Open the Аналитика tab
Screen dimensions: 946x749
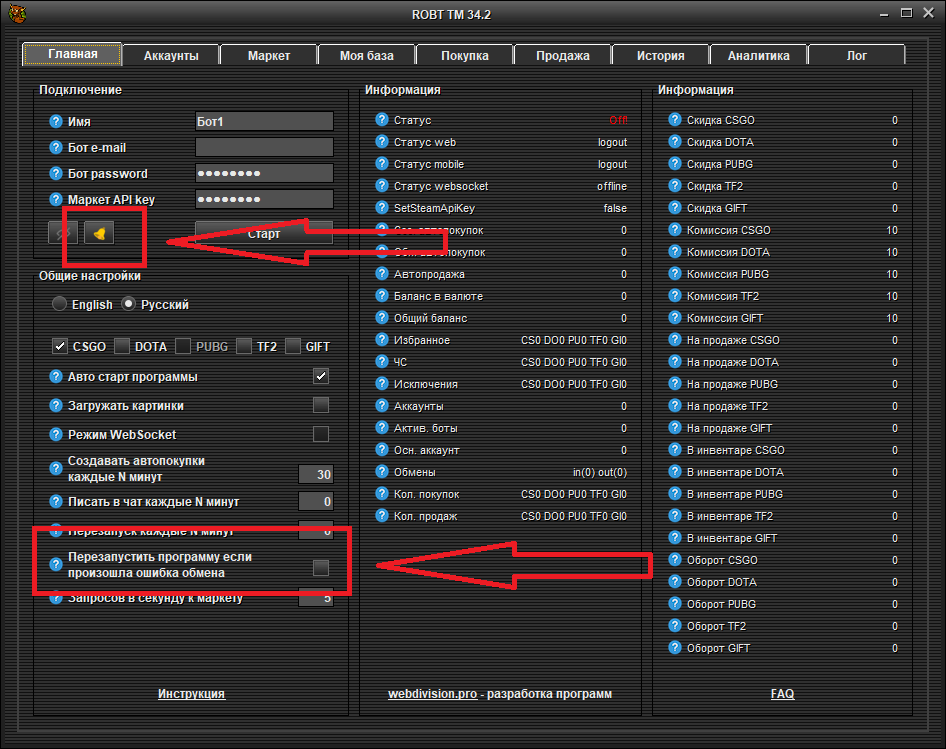pyautogui.click(x=758, y=56)
